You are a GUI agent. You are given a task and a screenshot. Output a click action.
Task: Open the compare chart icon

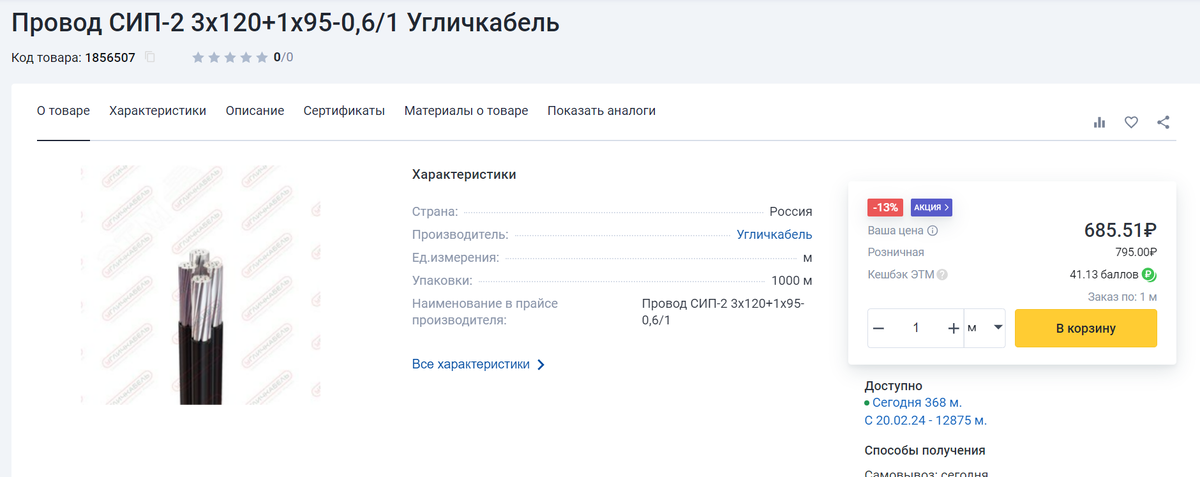pyautogui.click(x=1100, y=122)
